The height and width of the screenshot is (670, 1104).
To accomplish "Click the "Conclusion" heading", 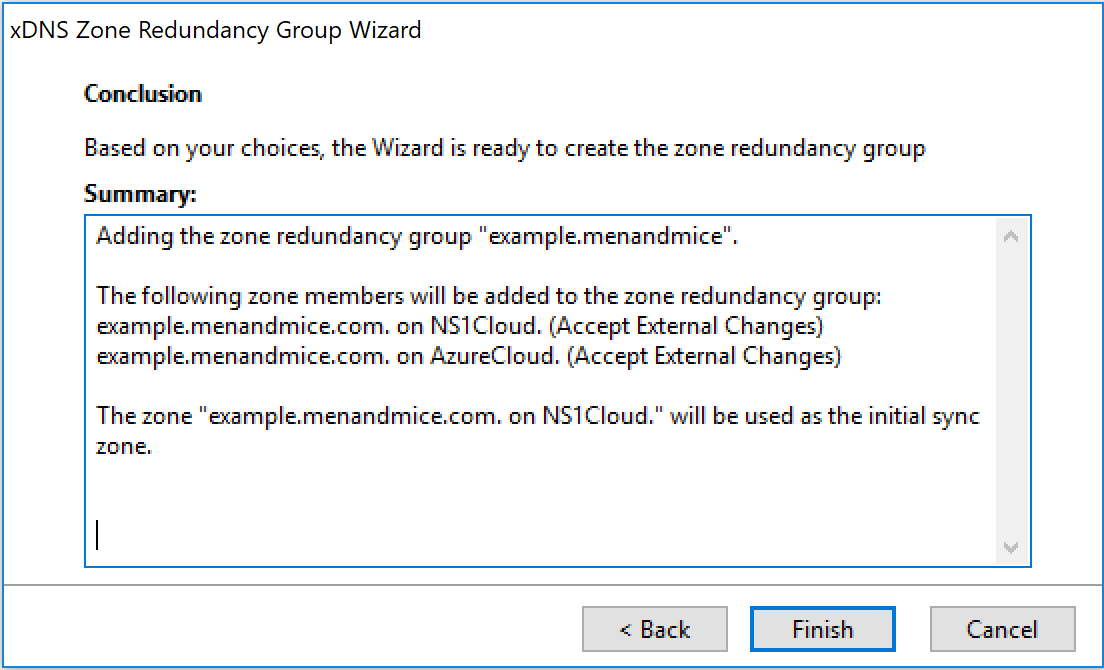I will pyautogui.click(x=143, y=94).
